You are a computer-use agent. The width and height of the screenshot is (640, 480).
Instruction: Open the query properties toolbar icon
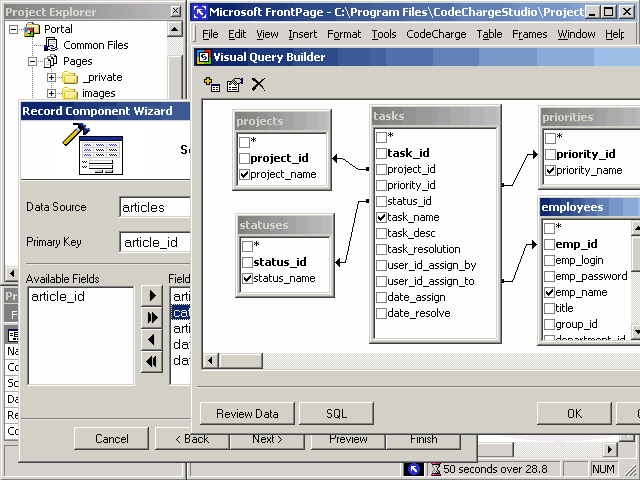point(235,84)
